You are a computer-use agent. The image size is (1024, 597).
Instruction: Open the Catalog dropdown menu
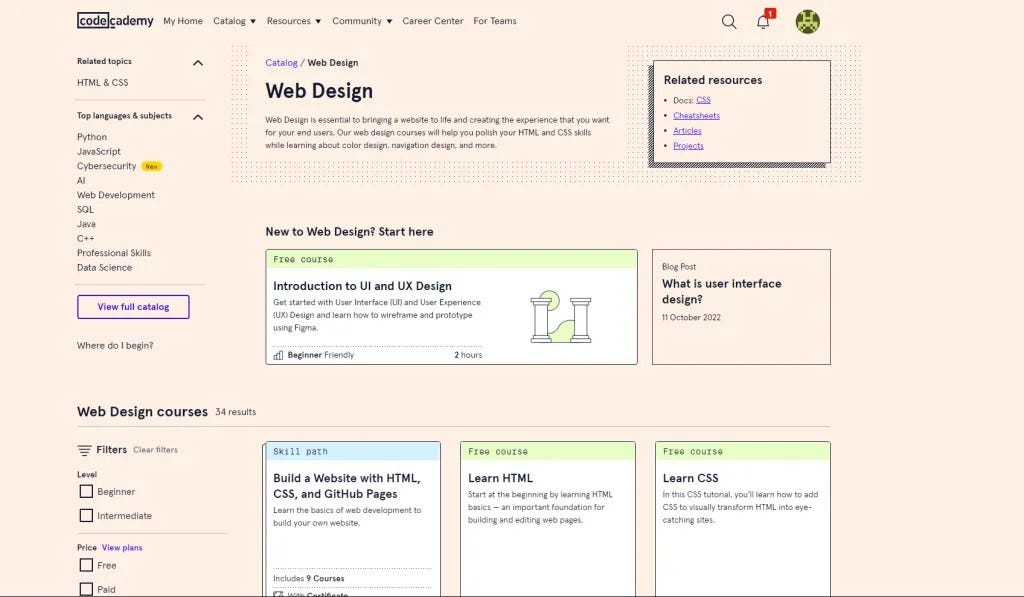pyautogui.click(x=234, y=21)
